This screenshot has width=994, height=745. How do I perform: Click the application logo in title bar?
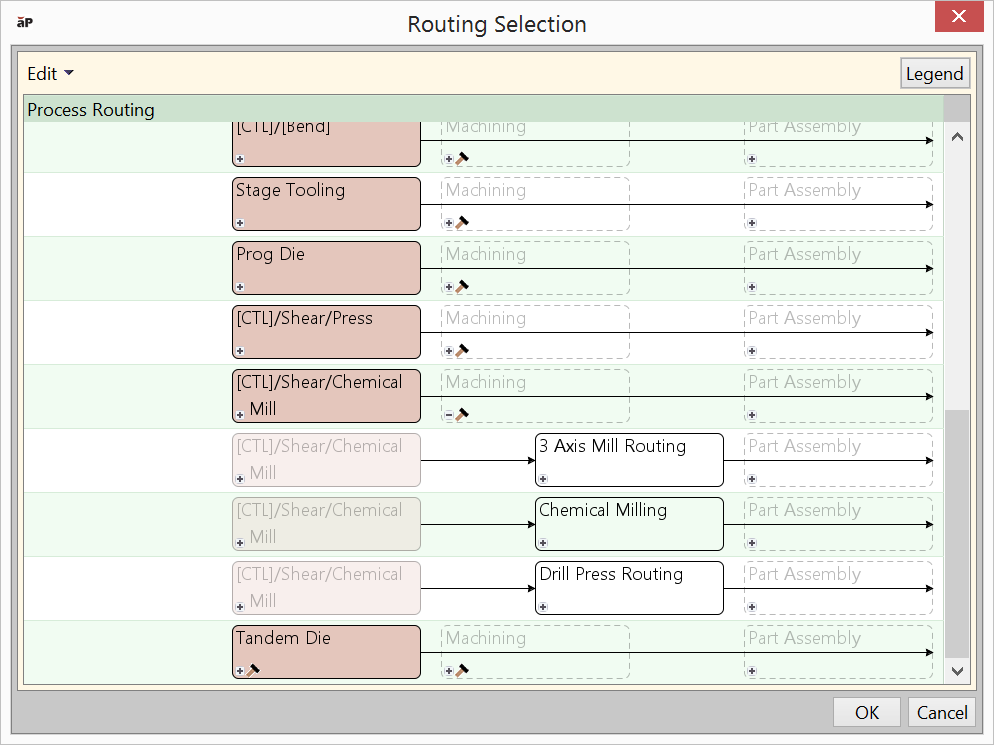(x=26, y=22)
